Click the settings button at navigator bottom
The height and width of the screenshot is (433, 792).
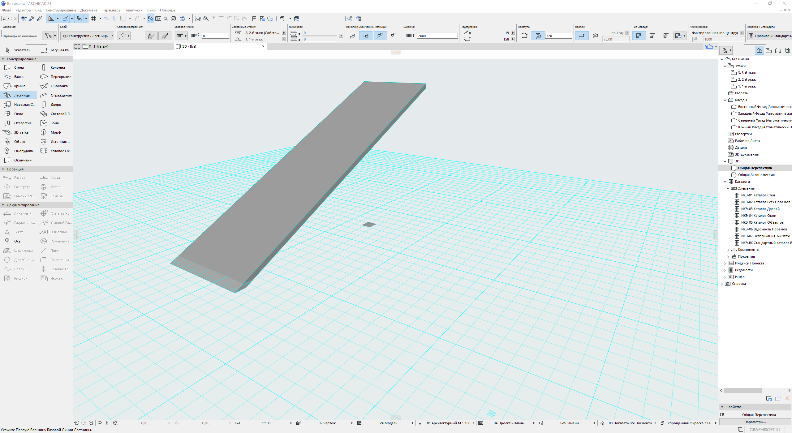pyautogui.click(x=755, y=421)
